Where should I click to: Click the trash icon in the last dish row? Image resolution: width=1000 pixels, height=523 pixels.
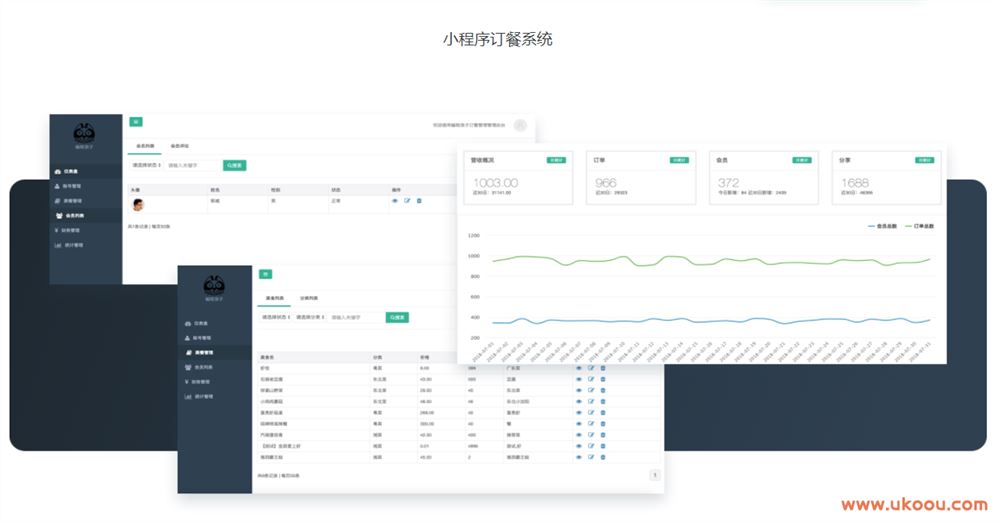603,456
